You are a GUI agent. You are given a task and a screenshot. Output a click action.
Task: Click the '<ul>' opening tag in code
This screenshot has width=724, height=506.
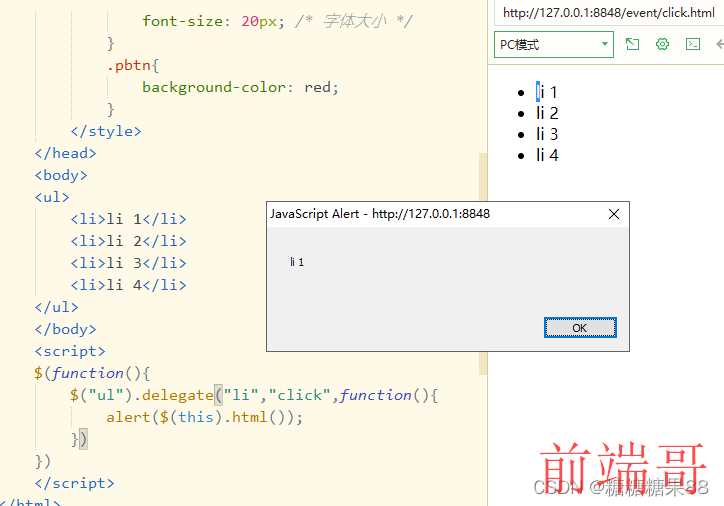(x=52, y=197)
